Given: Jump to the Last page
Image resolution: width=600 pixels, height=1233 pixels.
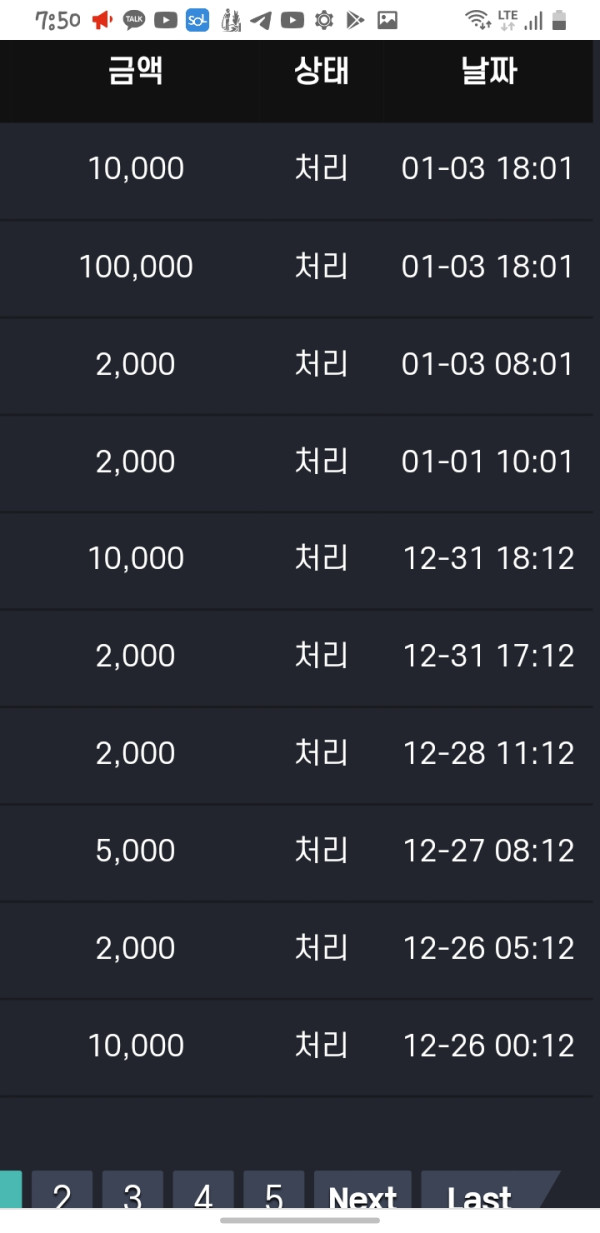Looking at the screenshot, I should 481,1193.
